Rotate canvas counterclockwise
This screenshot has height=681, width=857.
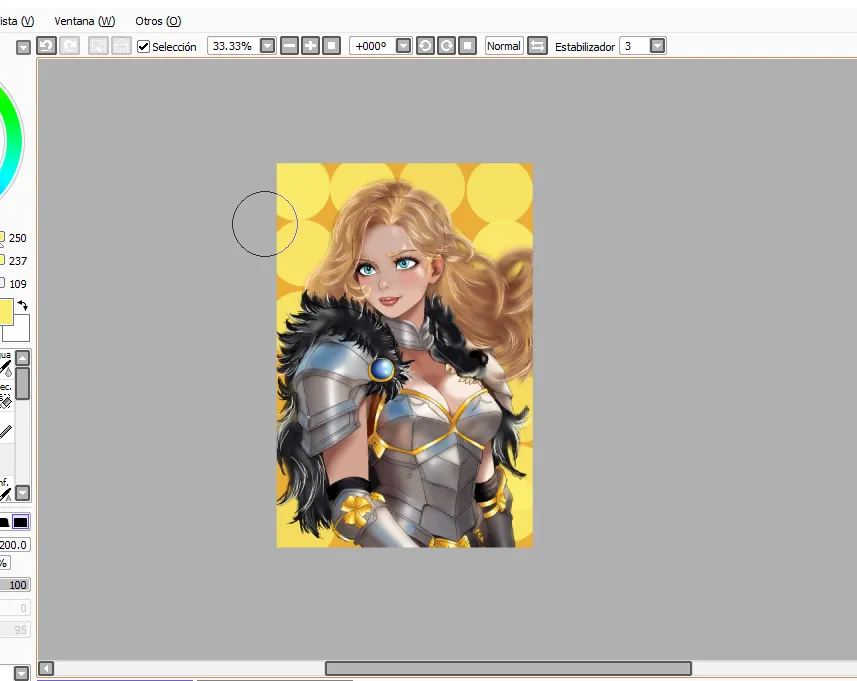coord(425,46)
